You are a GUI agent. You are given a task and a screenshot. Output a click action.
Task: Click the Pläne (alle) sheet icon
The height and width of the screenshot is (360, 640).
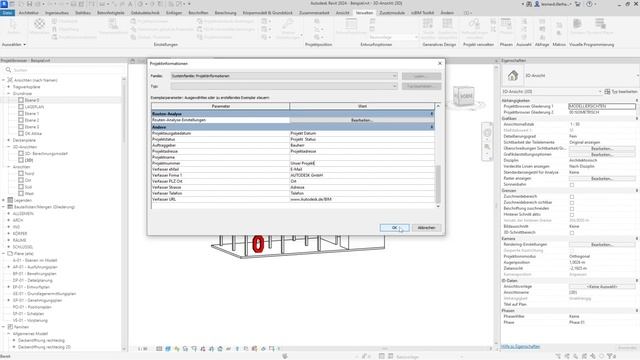point(10,253)
